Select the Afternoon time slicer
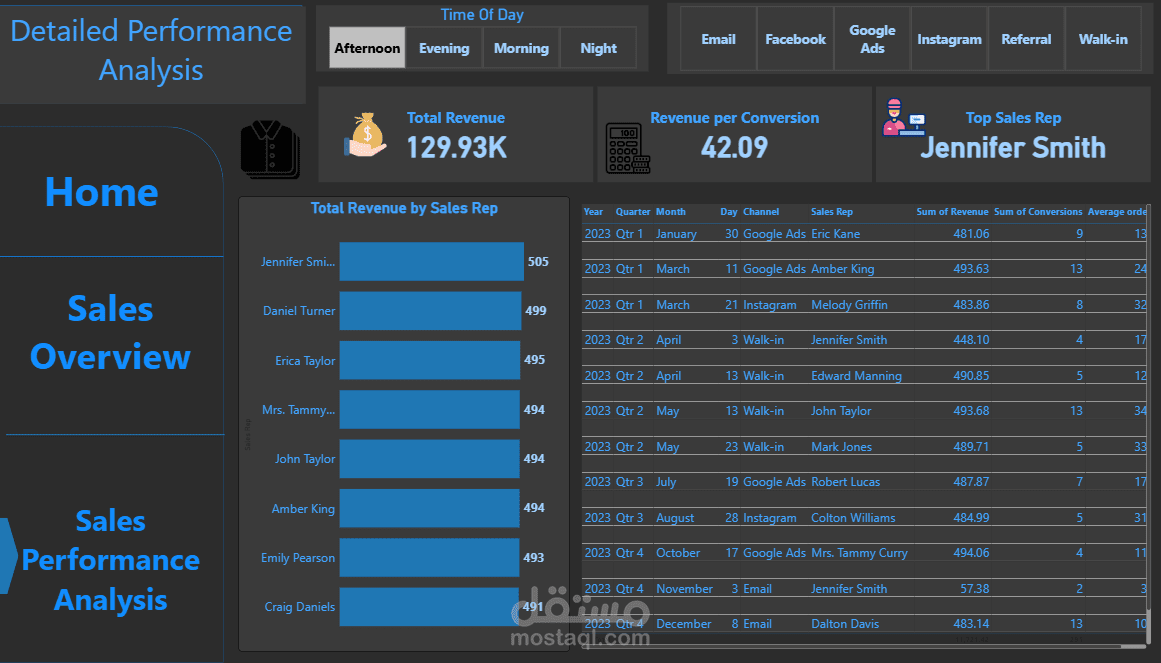1161x663 pixels. click(367, 48)
